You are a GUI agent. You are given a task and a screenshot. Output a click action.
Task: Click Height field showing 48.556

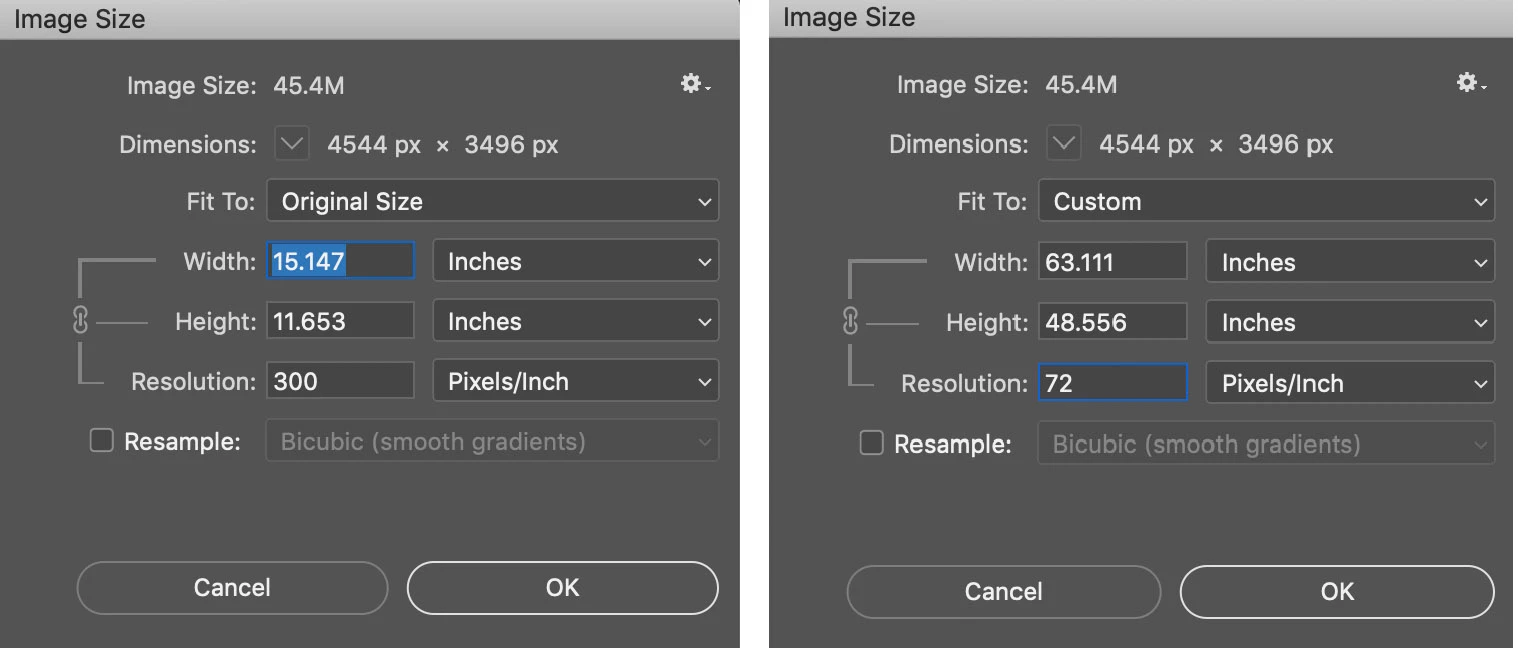click(1112, 323)
